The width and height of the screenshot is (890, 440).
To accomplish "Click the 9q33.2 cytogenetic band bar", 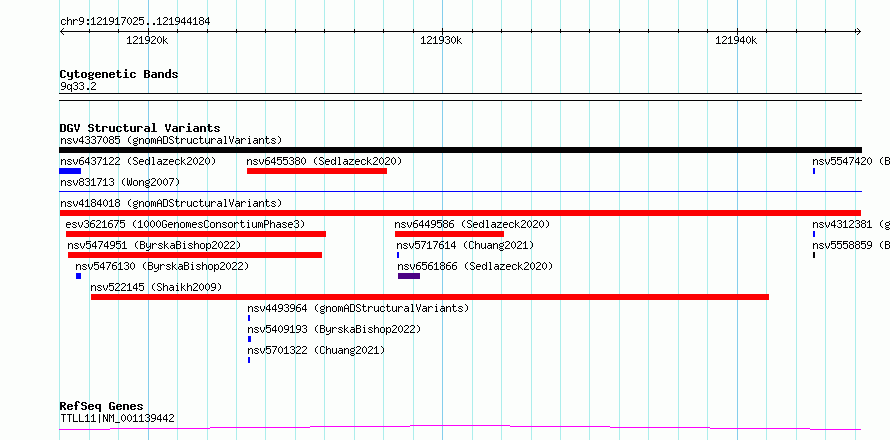I will point(460,97).
